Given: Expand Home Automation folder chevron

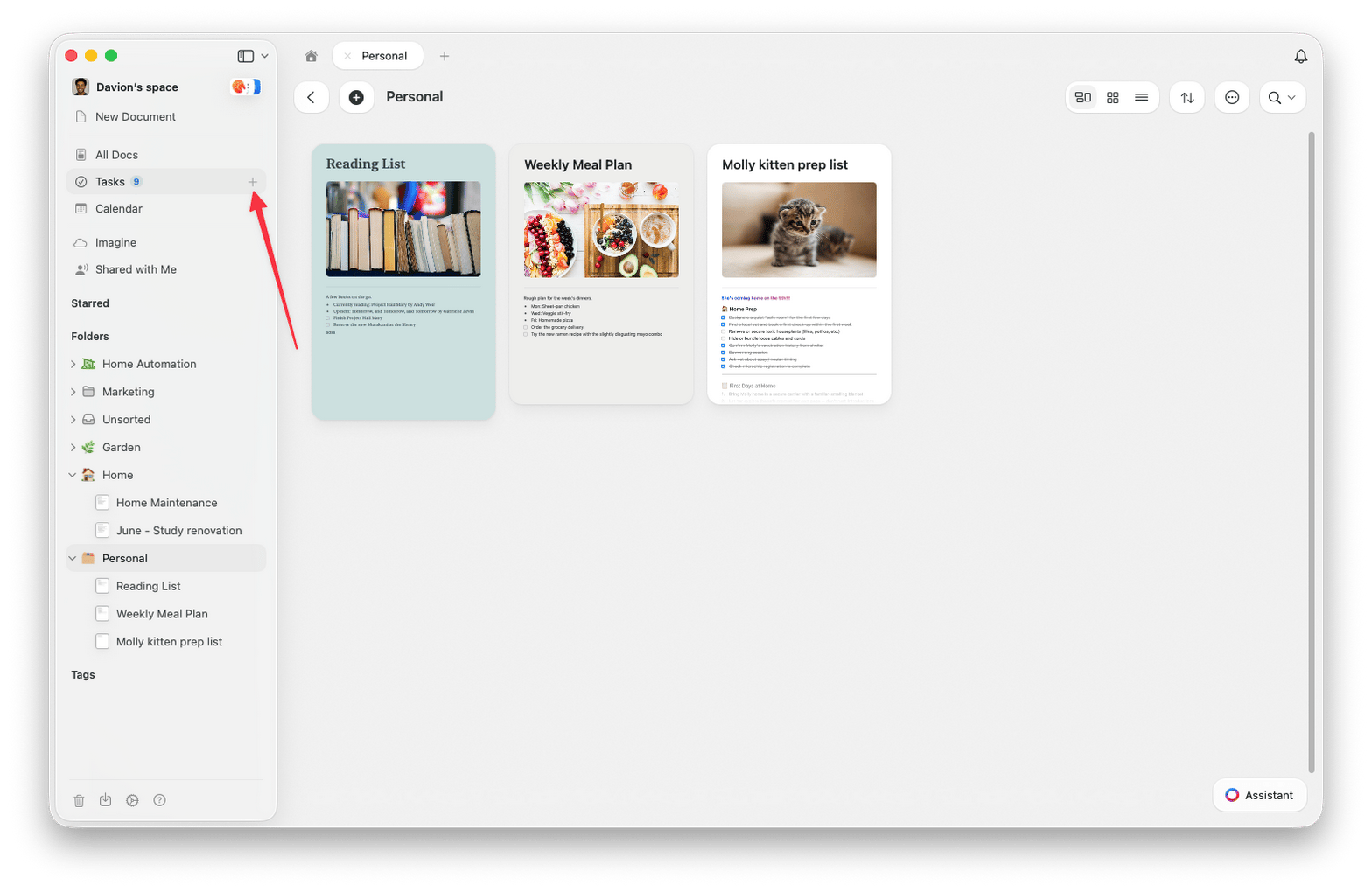Looking at the screenshot, I should 73,364.
